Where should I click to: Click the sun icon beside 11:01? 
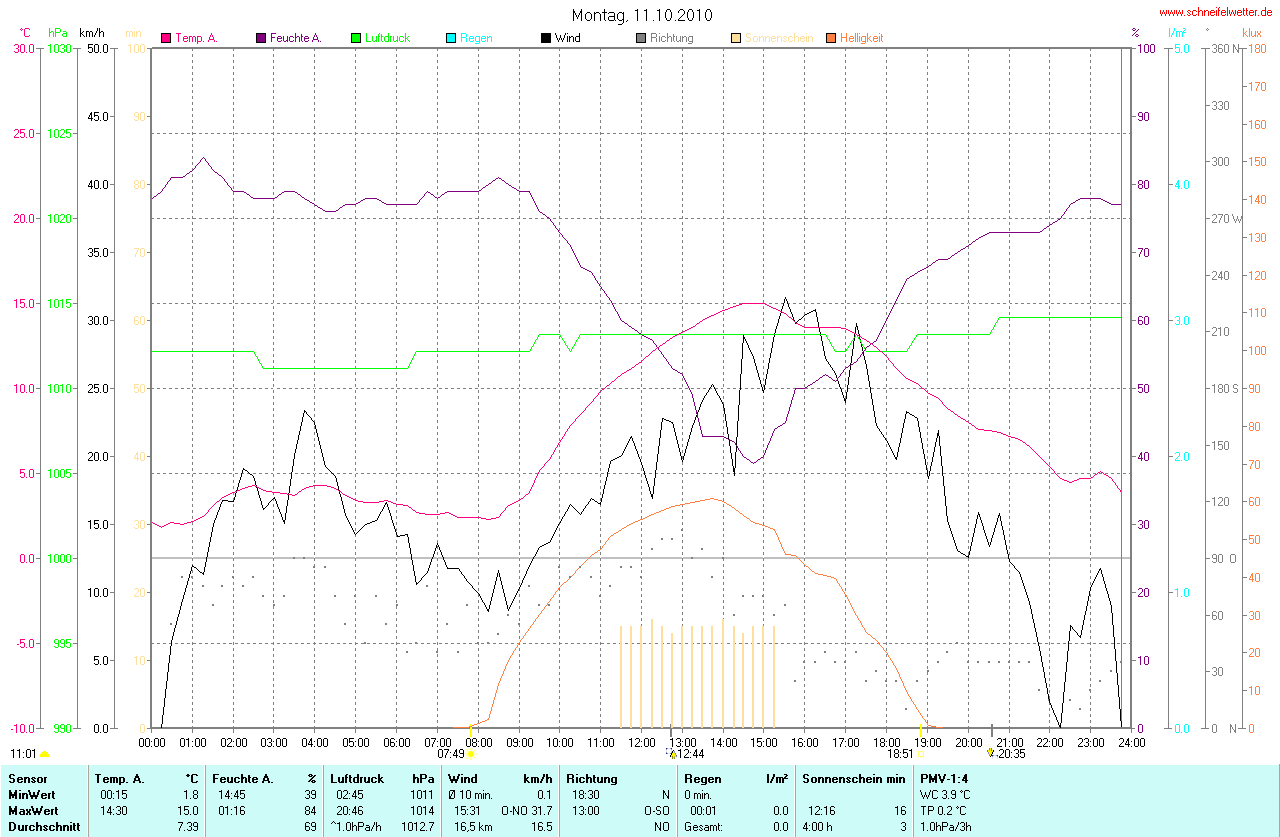[45, 754]
